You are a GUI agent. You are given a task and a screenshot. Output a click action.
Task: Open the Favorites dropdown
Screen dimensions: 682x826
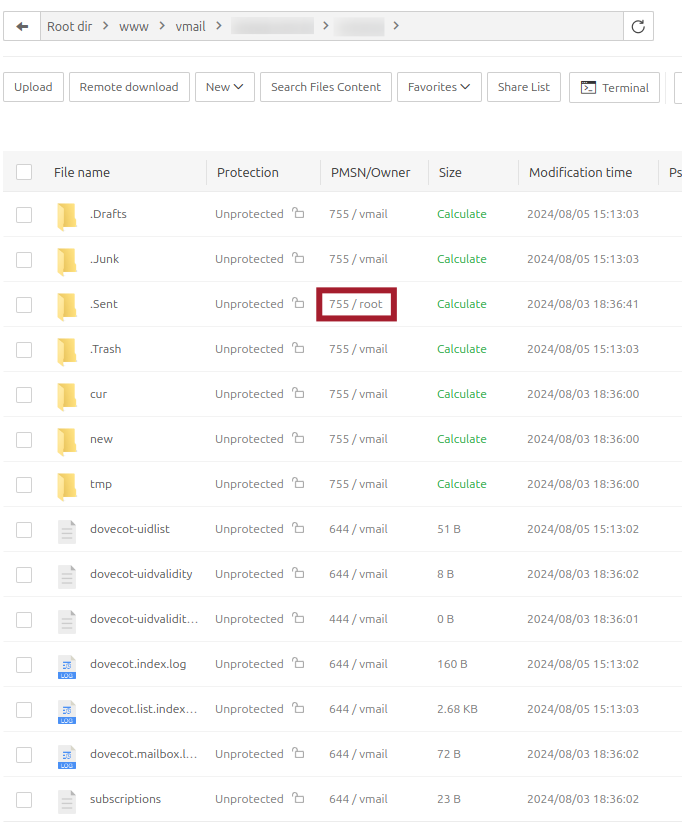coord(439,87)
